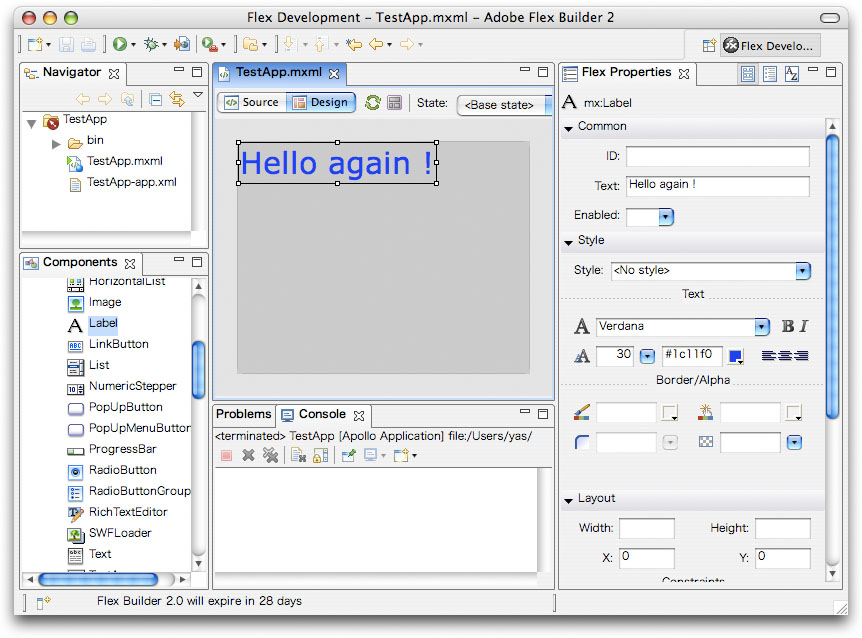The height and width of the screenshot is (638, 862).
Task: Open the text color picker swatch
Action: [736, 357]
